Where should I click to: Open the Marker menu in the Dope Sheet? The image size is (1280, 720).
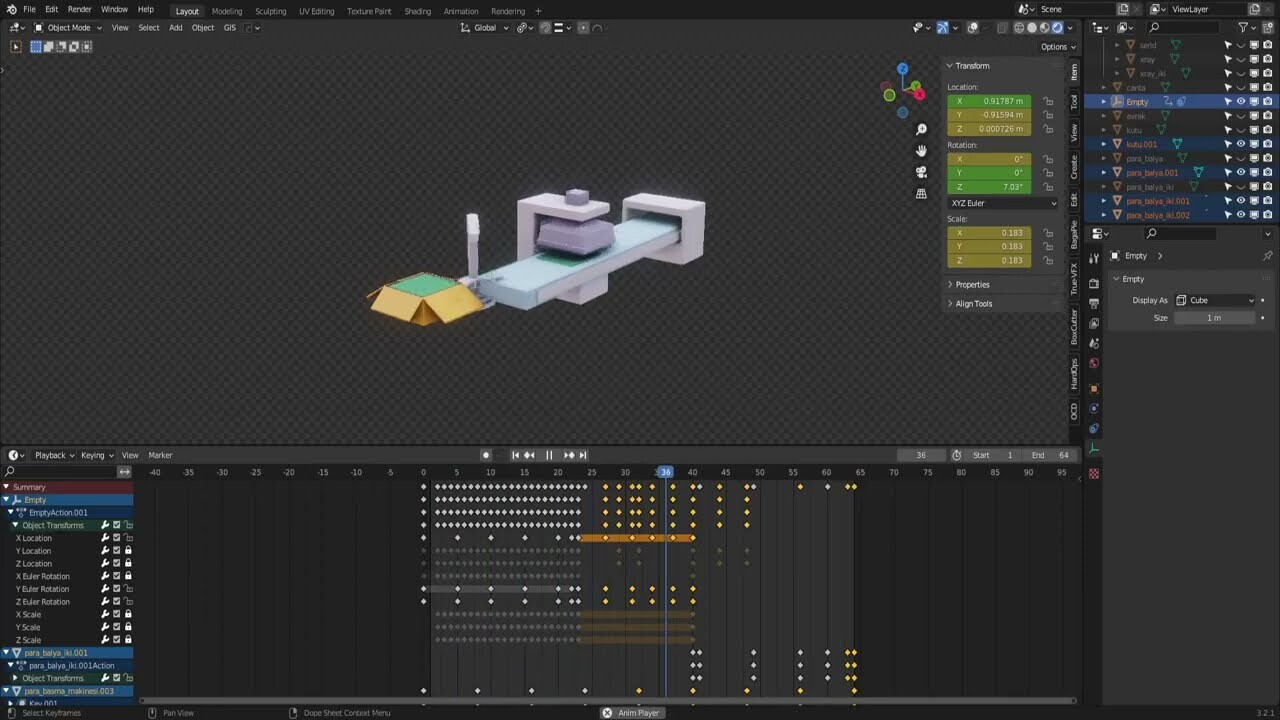160,455
